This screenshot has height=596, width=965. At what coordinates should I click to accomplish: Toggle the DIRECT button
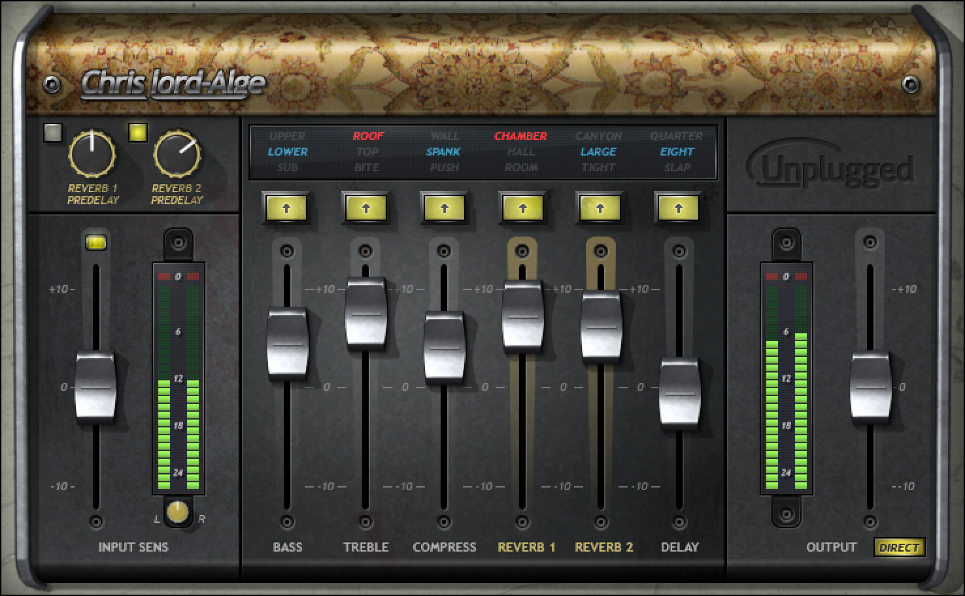(x=899, y=547)
